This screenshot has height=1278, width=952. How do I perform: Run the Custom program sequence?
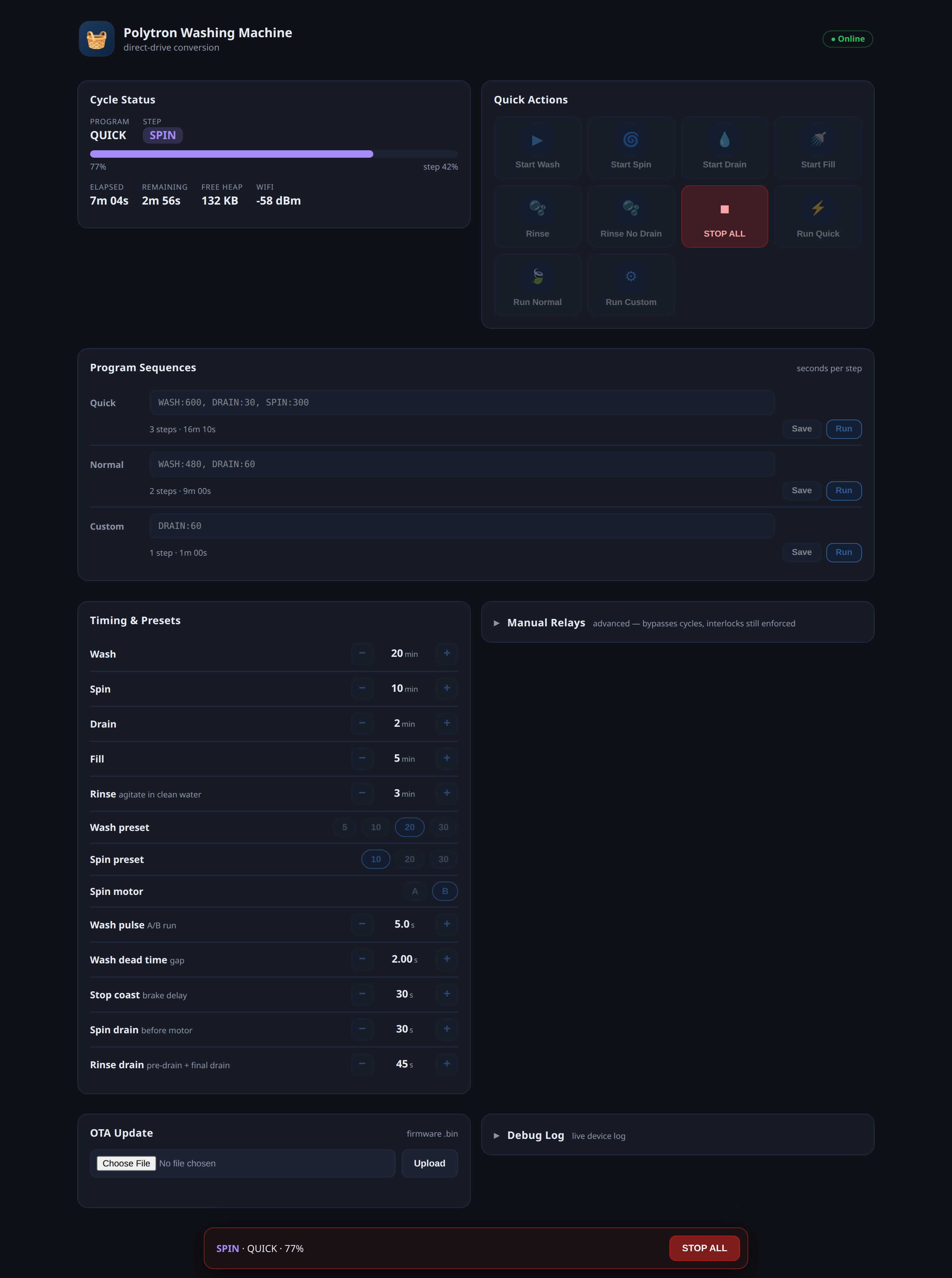click(x=844, y=552)
